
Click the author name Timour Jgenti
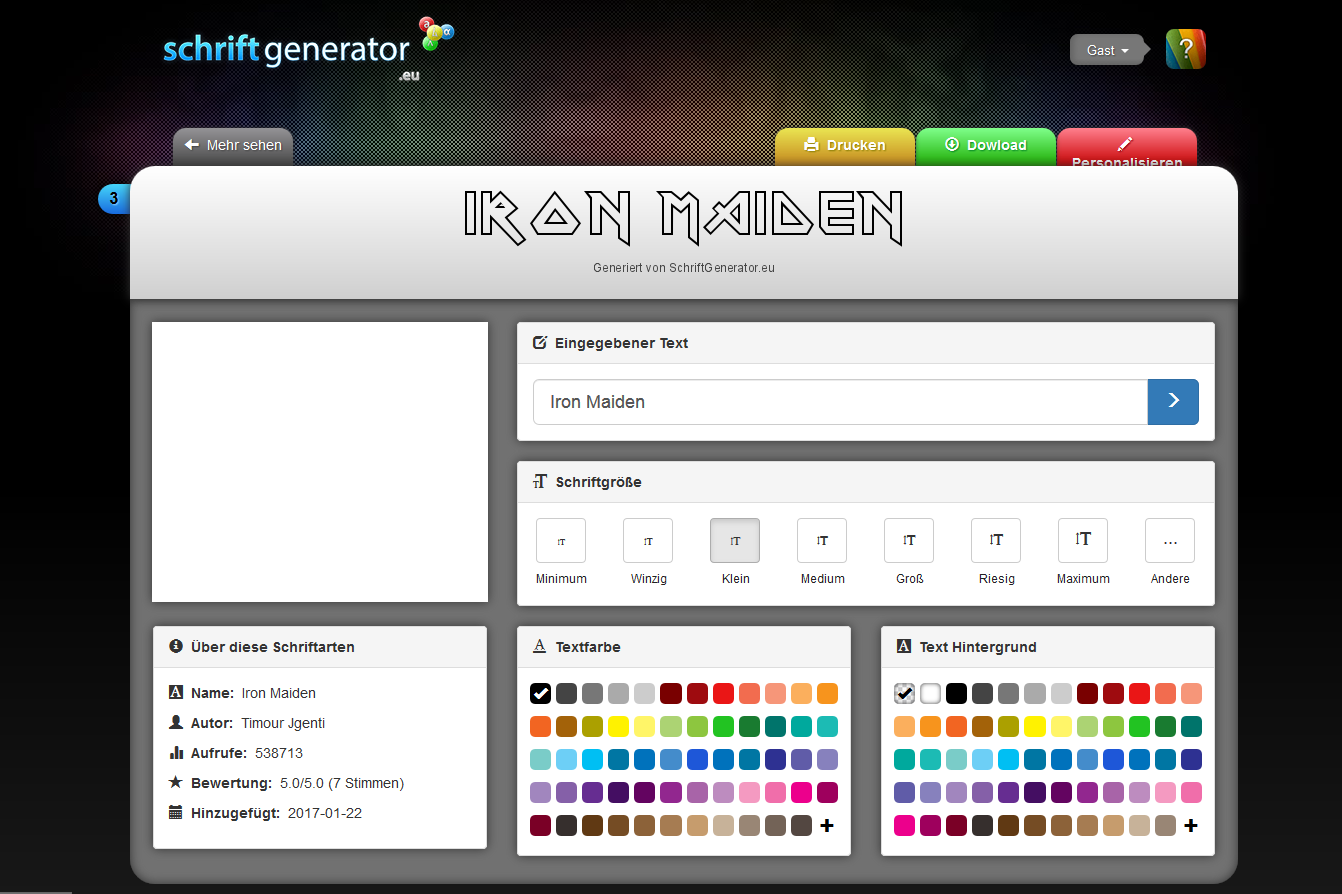coord(283,723)
